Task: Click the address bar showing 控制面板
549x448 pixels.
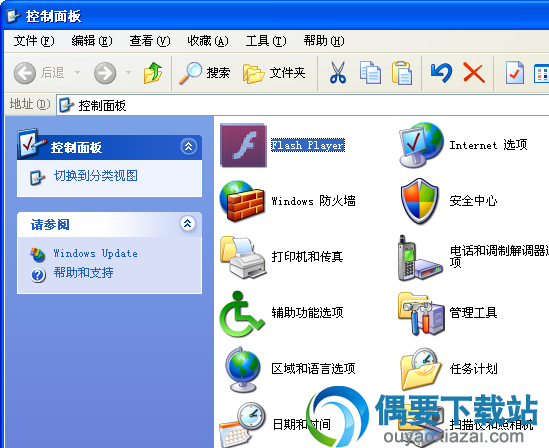Action: [x=303, y=105]
